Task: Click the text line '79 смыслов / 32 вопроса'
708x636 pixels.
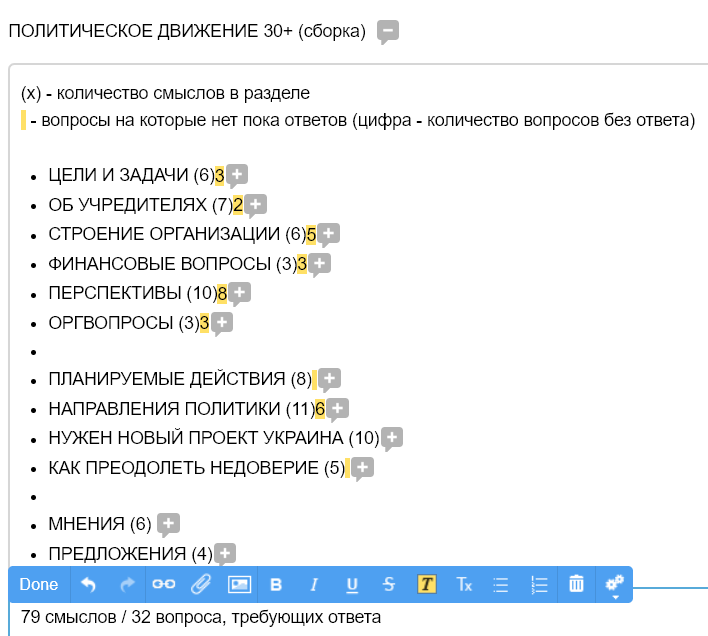Action: coord(201,617)
